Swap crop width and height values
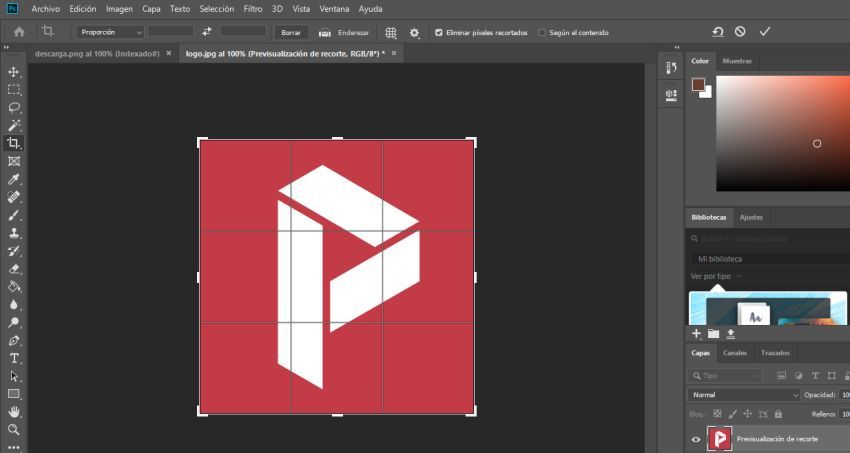 point(207,32)
